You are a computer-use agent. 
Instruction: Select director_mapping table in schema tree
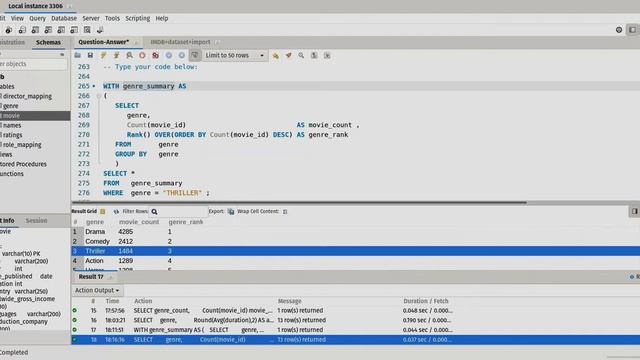(27, 96)
